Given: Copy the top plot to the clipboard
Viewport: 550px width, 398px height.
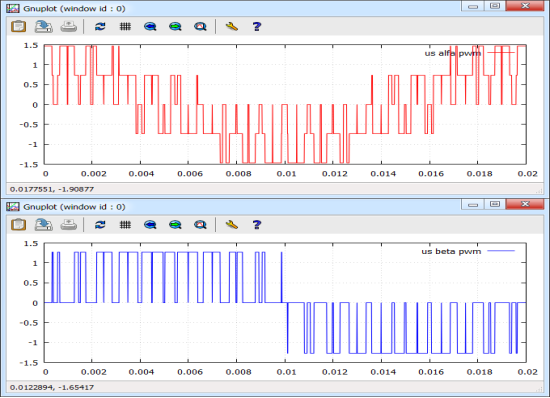Looking at the screenshot, I should 19,26.
